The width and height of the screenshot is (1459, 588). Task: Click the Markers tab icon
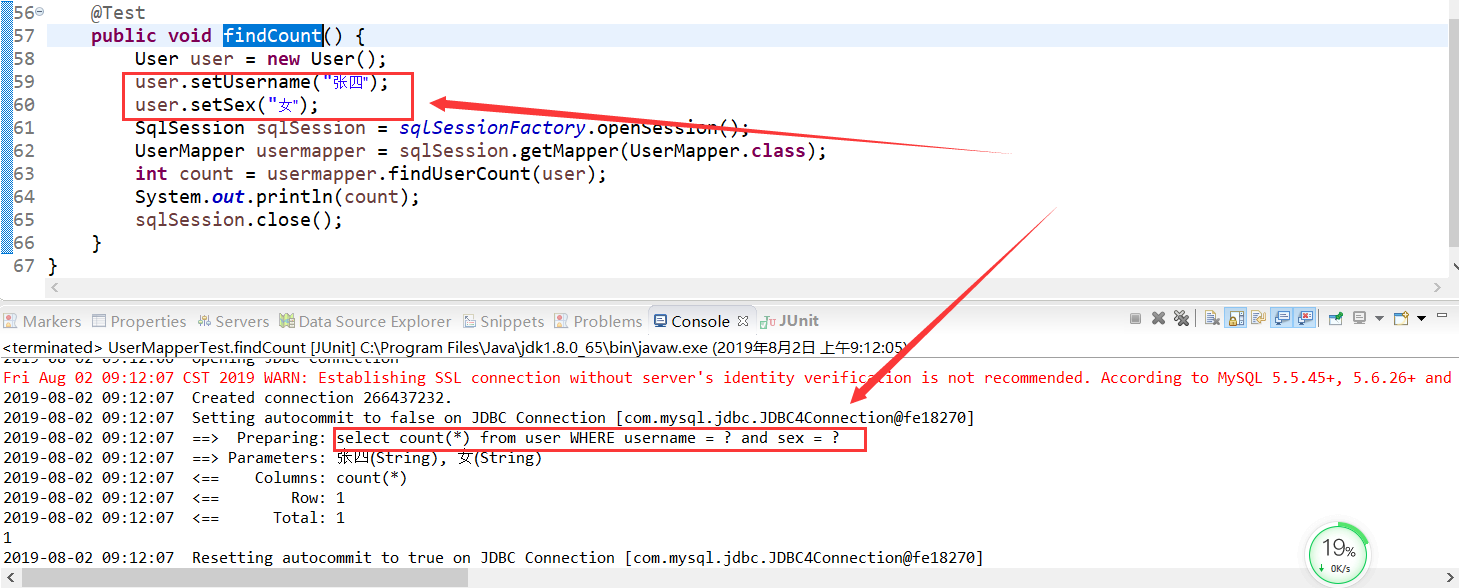click(11, 321)
